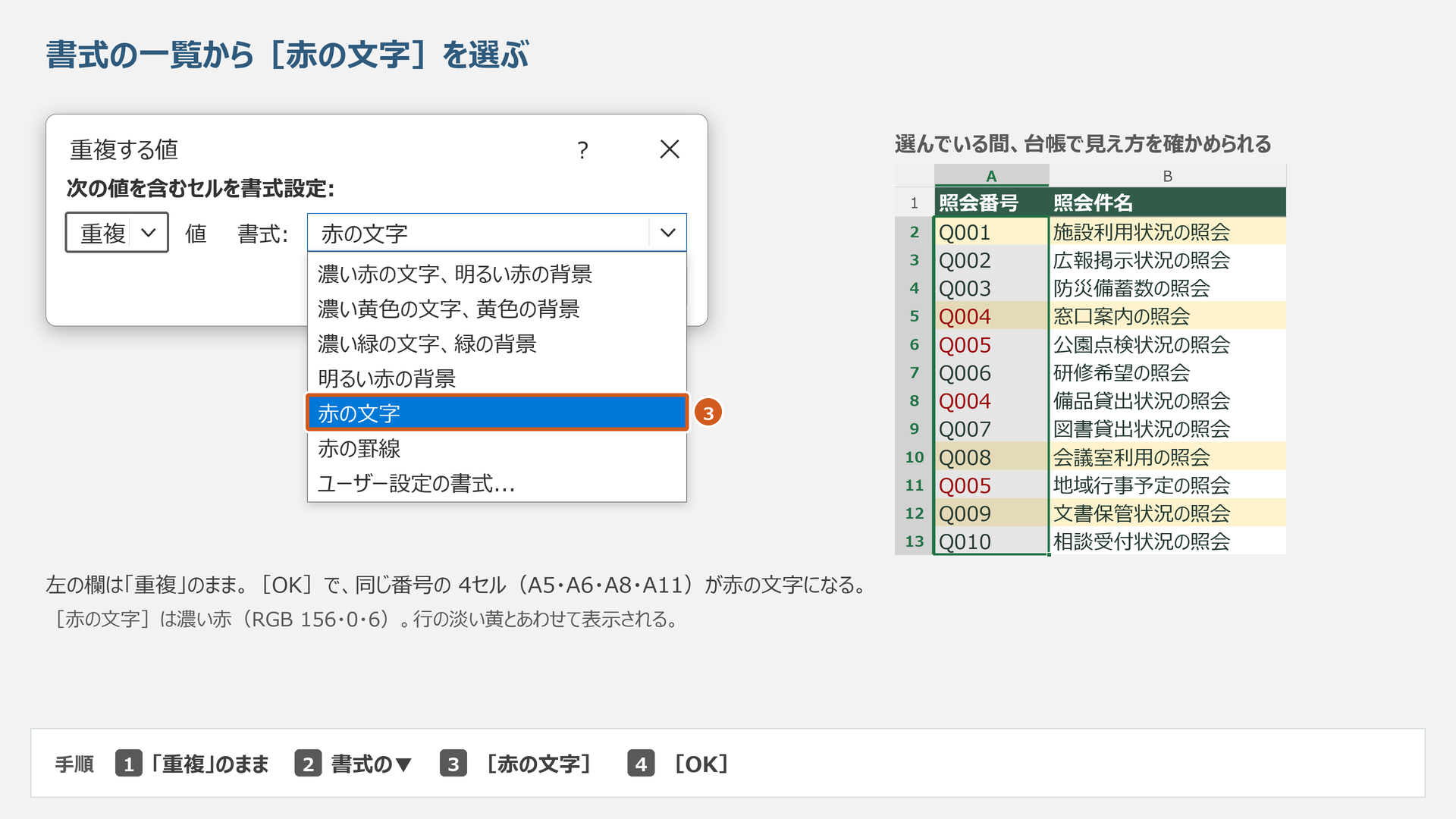Viewport: 1456px width, 819px height.
Task: Click cell Q001
Action: tap(991, 232)
